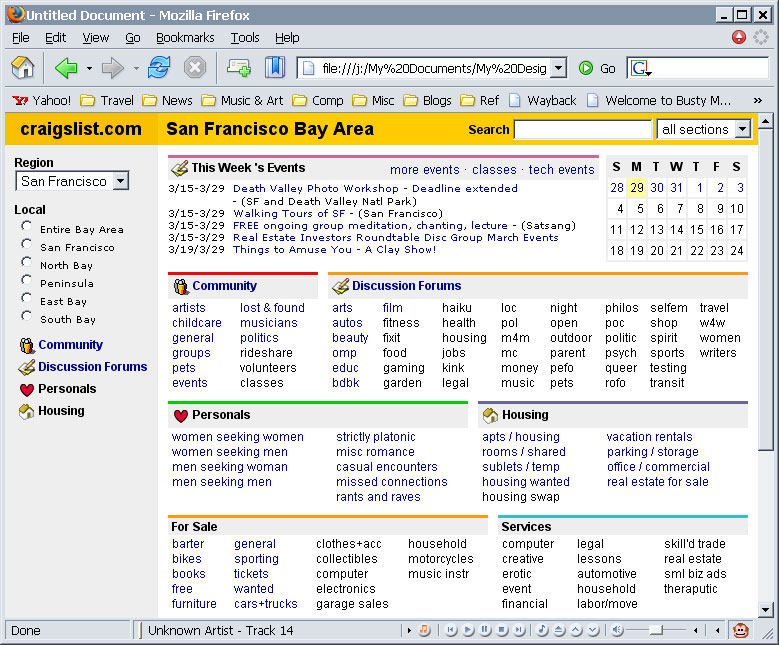The width and height of the screenshot is (779, 645).
Task: Adjust the status bar volume slider
Action: [656, 630]
